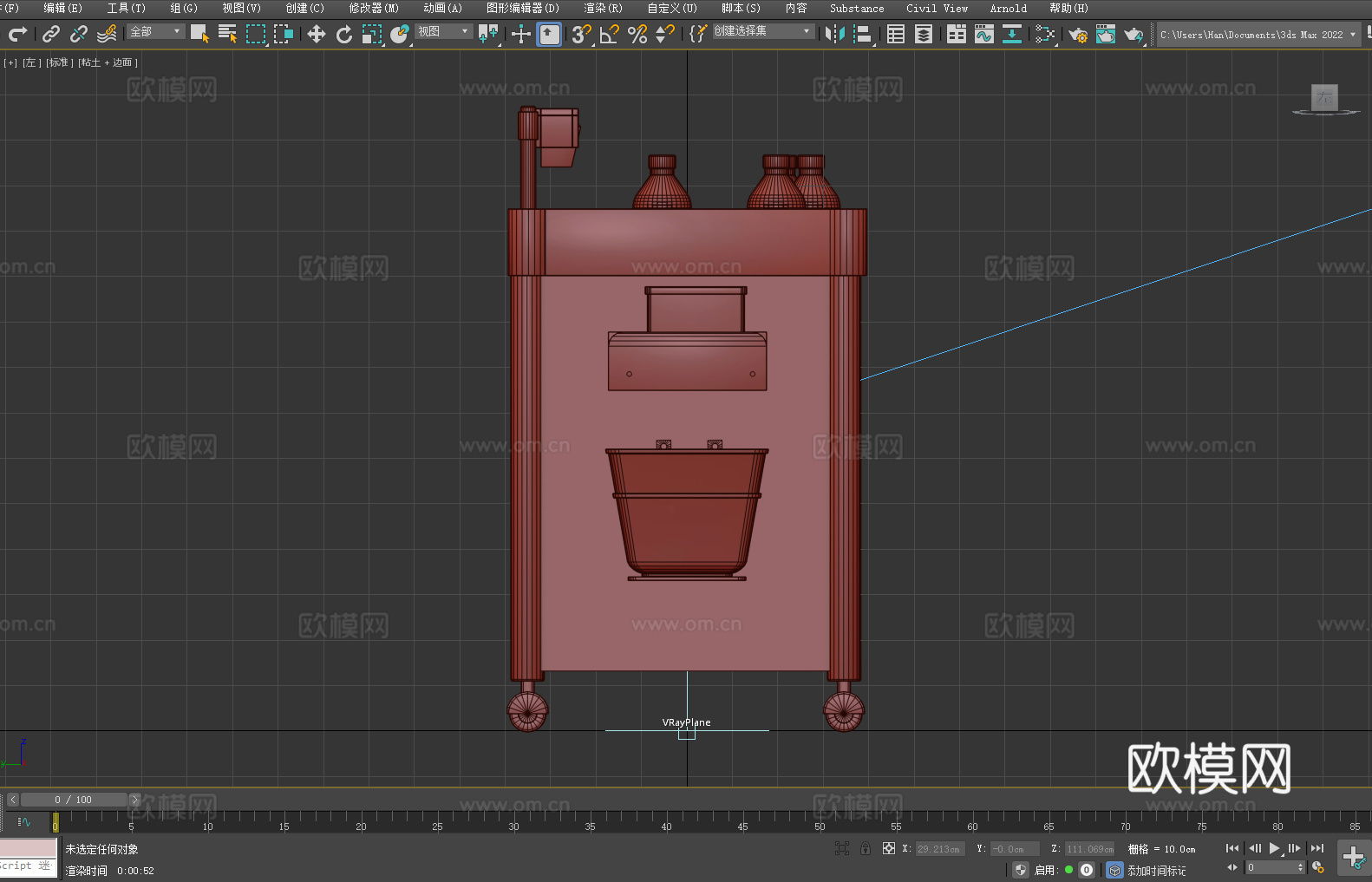Click Isolate Selection toggle

841,848
